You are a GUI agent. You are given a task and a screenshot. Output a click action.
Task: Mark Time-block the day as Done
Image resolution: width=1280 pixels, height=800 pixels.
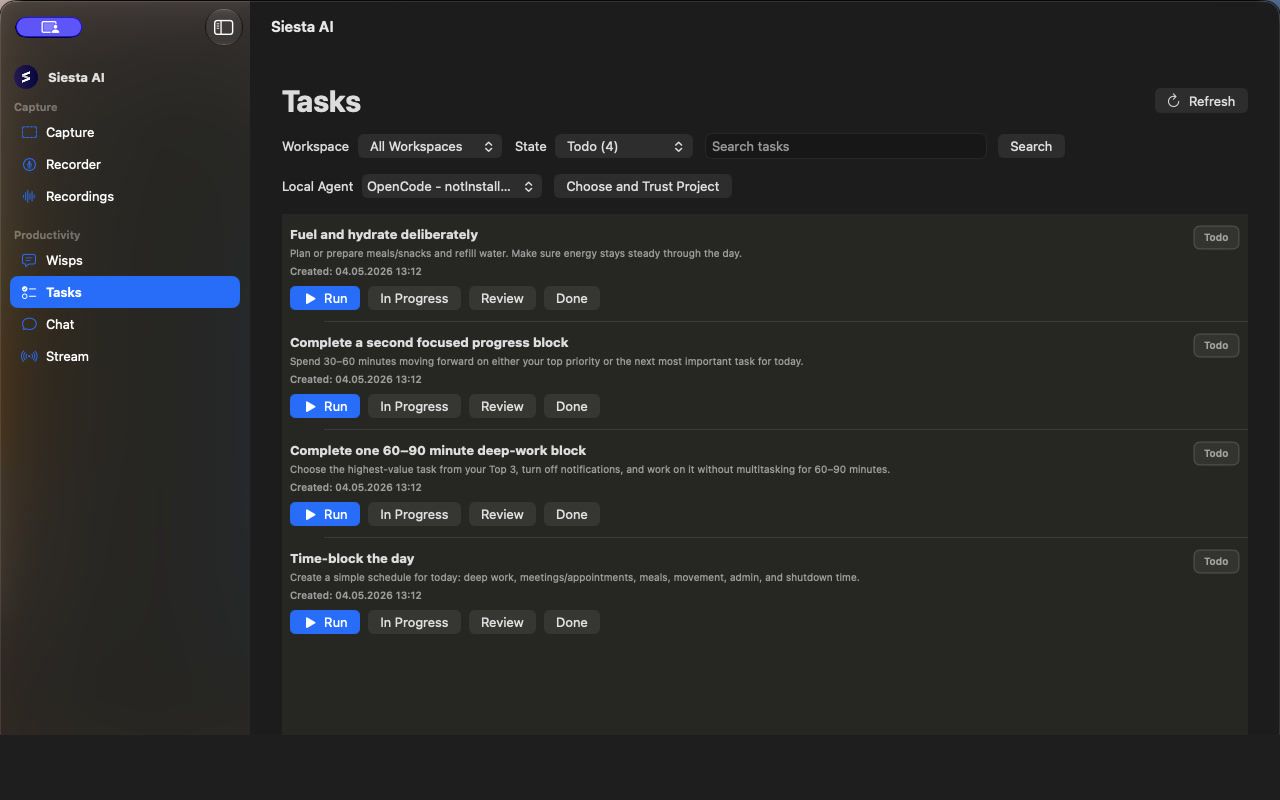572,622
